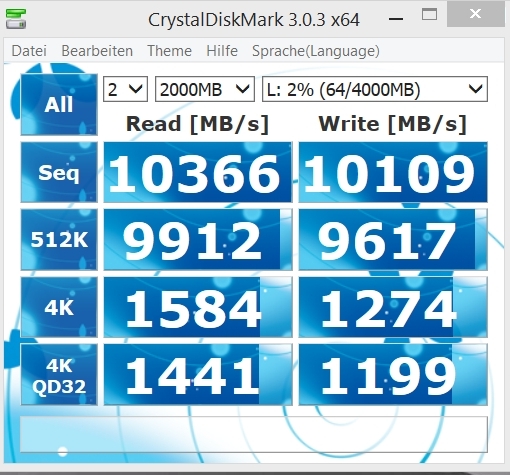Viewport: 510px width, 475px height.
Task: Select the Seq write result 10109
Action: point(393,172)
